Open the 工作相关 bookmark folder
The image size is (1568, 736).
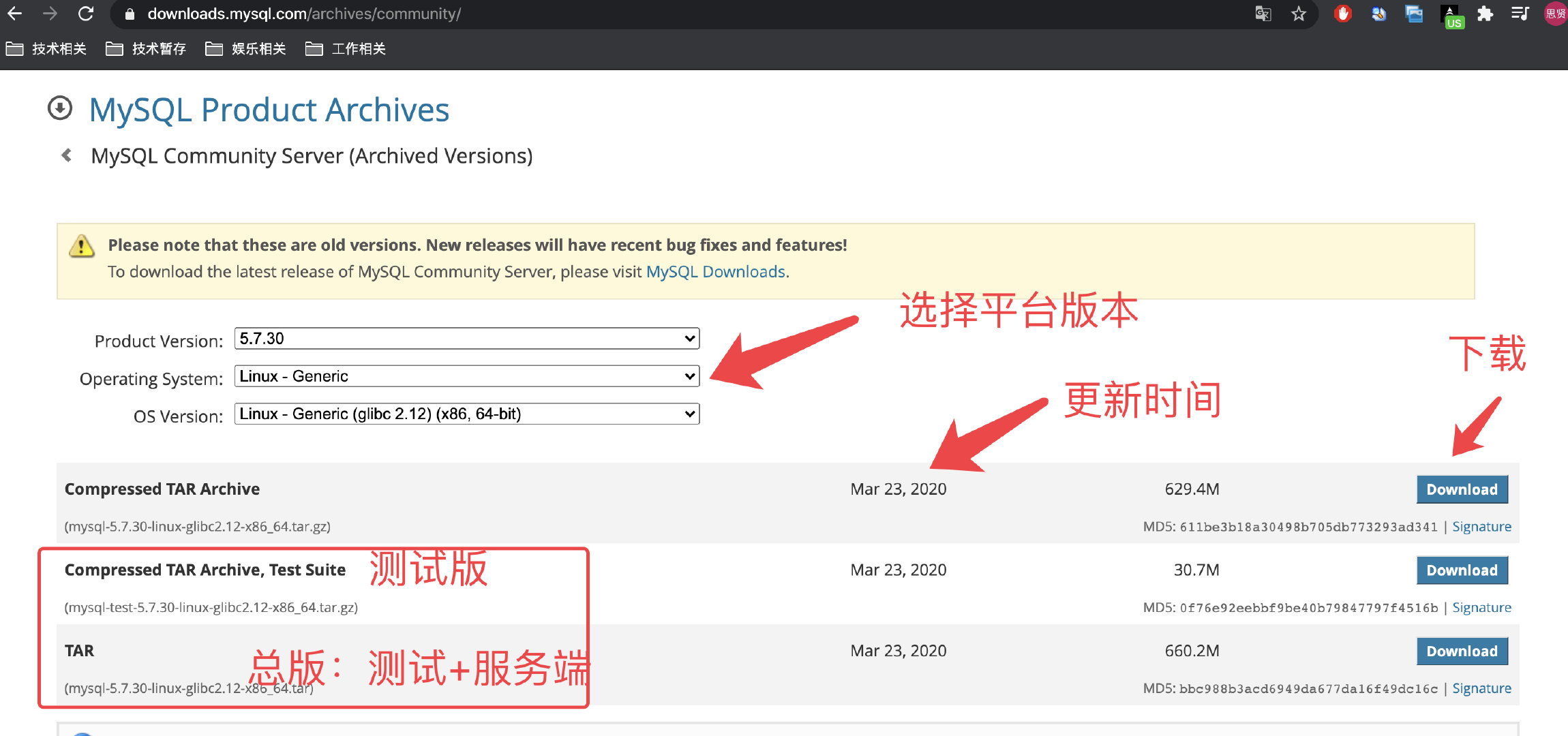[346, 49]
